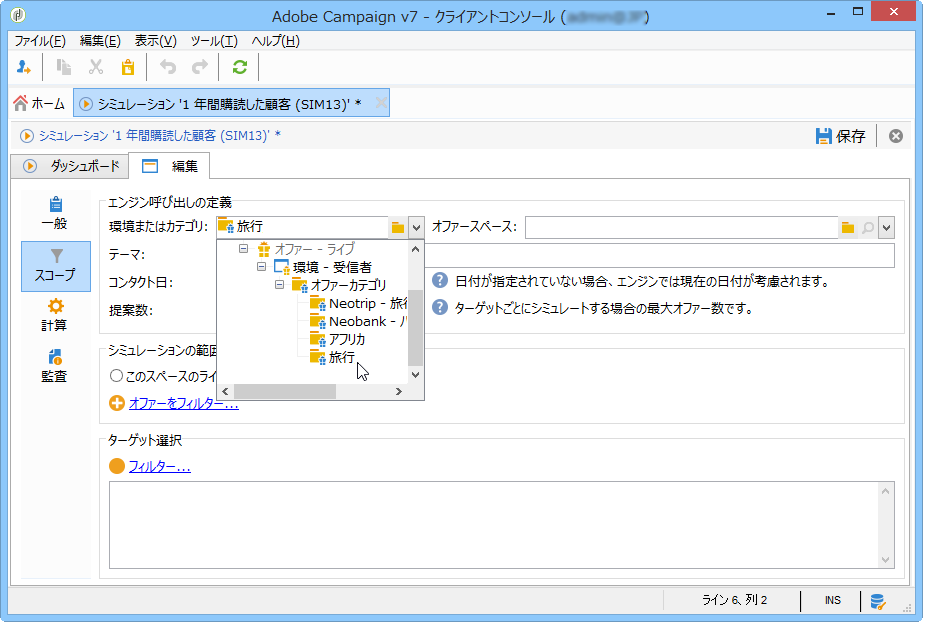Click the tree popup scroll down arrow
The width and height of the screenshot is (938, 632).
(x=416, y=375)
